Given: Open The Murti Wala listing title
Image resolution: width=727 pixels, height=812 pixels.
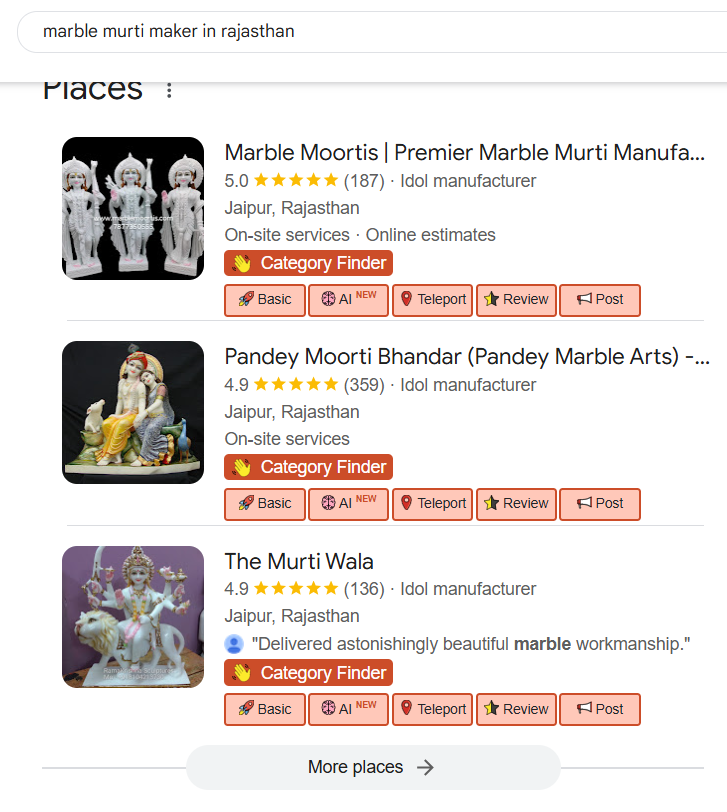Looking at the screenshot, I should [x=299, y=562].
